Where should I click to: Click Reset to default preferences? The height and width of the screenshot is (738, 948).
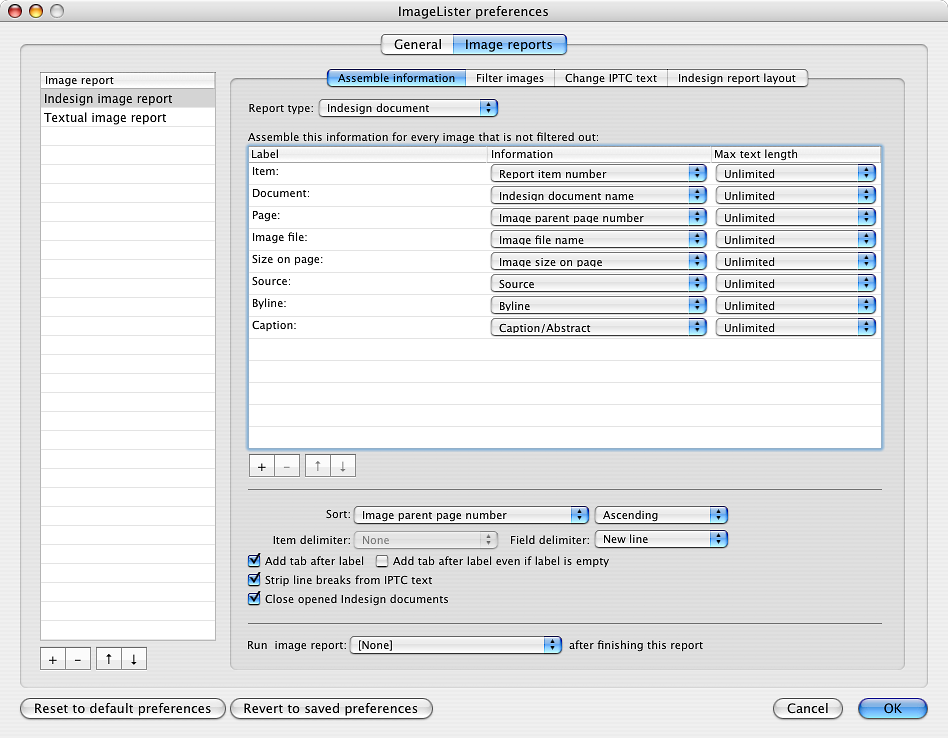(123, 708)
